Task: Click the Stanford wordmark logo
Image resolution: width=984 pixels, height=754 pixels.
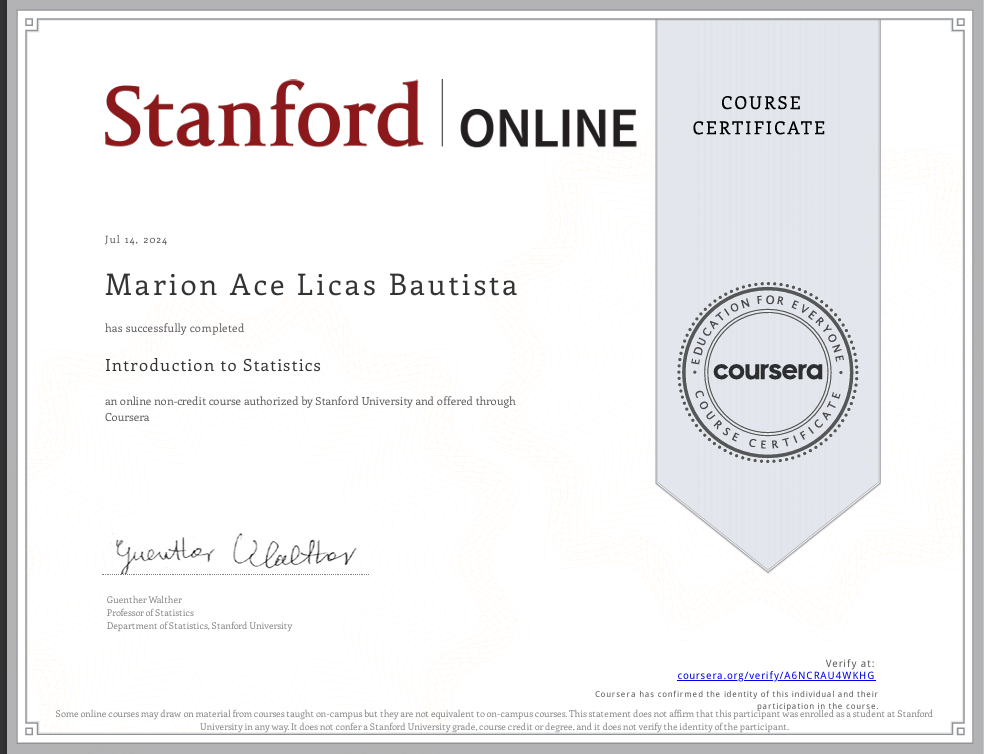Action: (x=263, y=115)
